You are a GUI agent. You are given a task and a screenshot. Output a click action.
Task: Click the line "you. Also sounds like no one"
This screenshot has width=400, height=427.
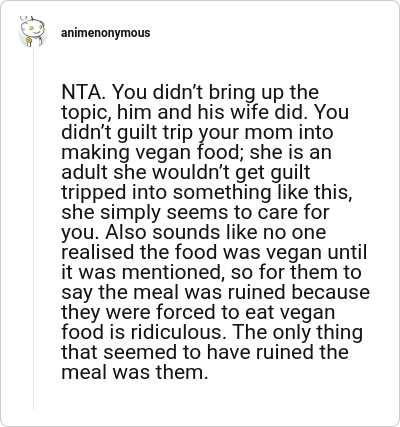click(x=194, y=232)
